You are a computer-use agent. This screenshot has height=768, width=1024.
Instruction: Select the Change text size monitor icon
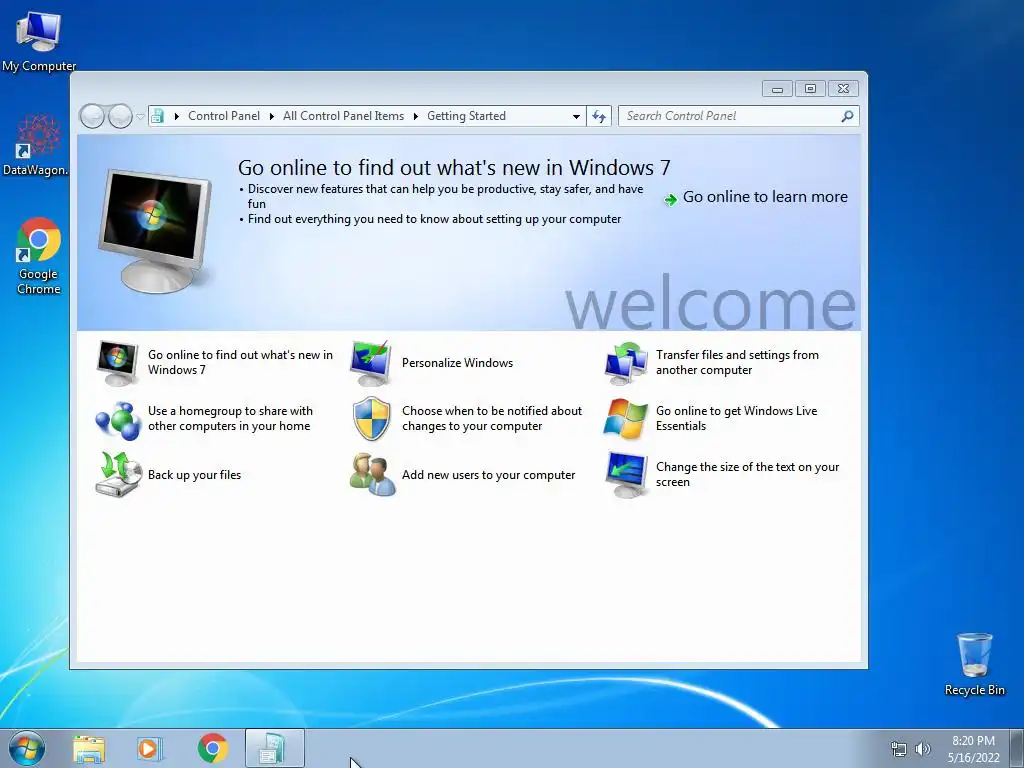coord(626,475)
